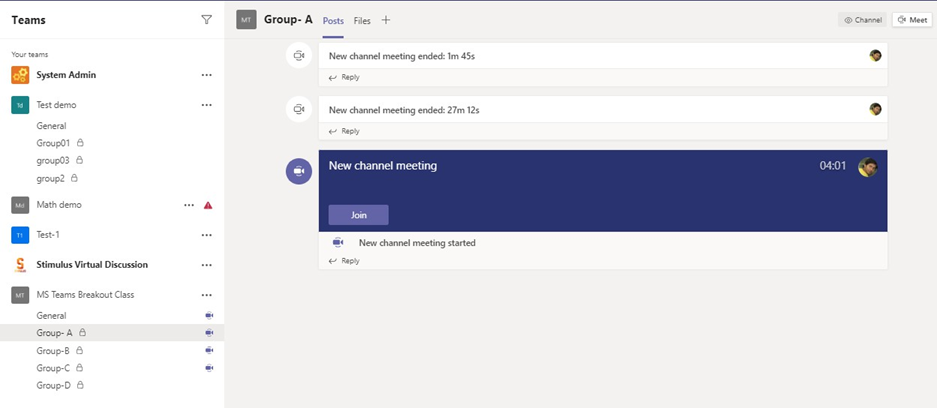Viewport: 937px width, 408px height.
Task: Click the meeting icon for the 1m 45s meeting
Action: 299,56
